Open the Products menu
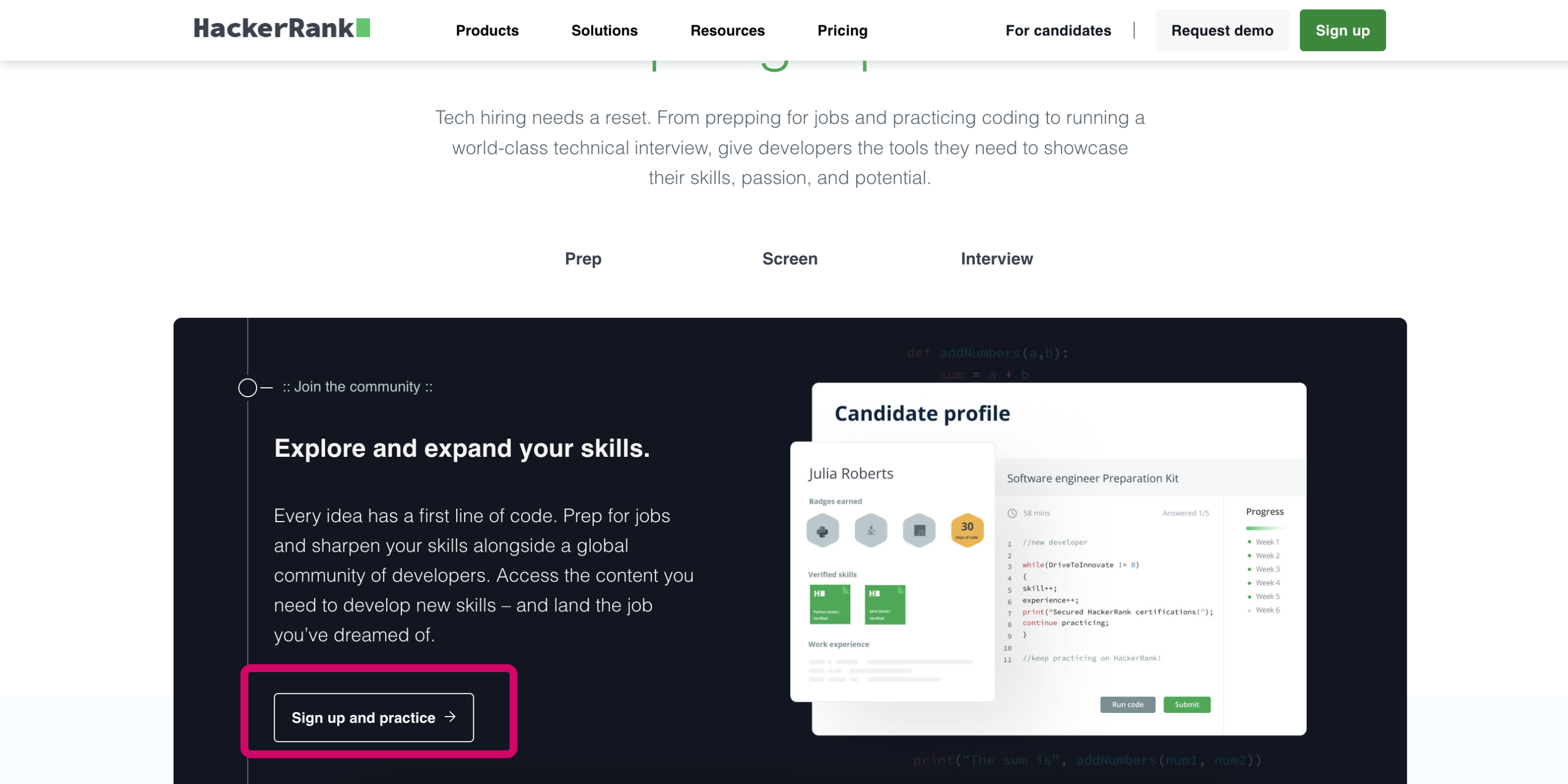Image resolution: width=1568 pixels, height=784 pixels. tap(487, 31)
